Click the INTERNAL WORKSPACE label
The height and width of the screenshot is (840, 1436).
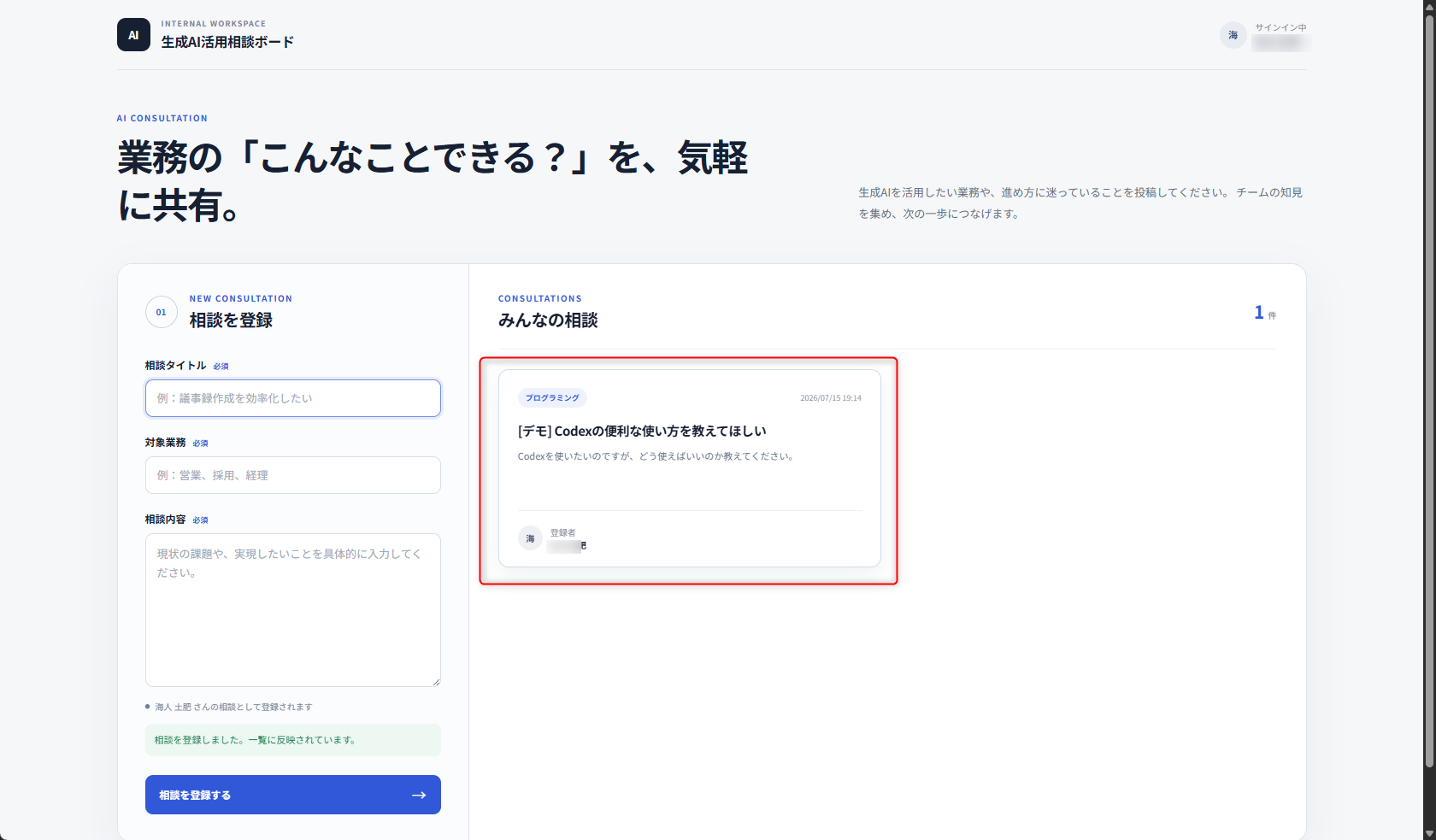214,24
